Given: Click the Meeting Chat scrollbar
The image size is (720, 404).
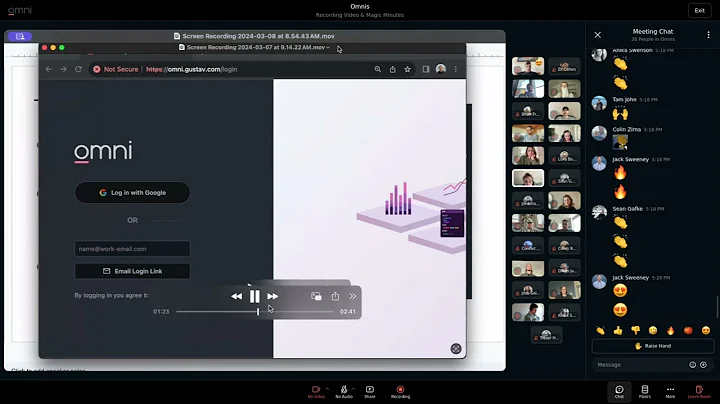Looking at the screenshot, I should click(718, 307).
